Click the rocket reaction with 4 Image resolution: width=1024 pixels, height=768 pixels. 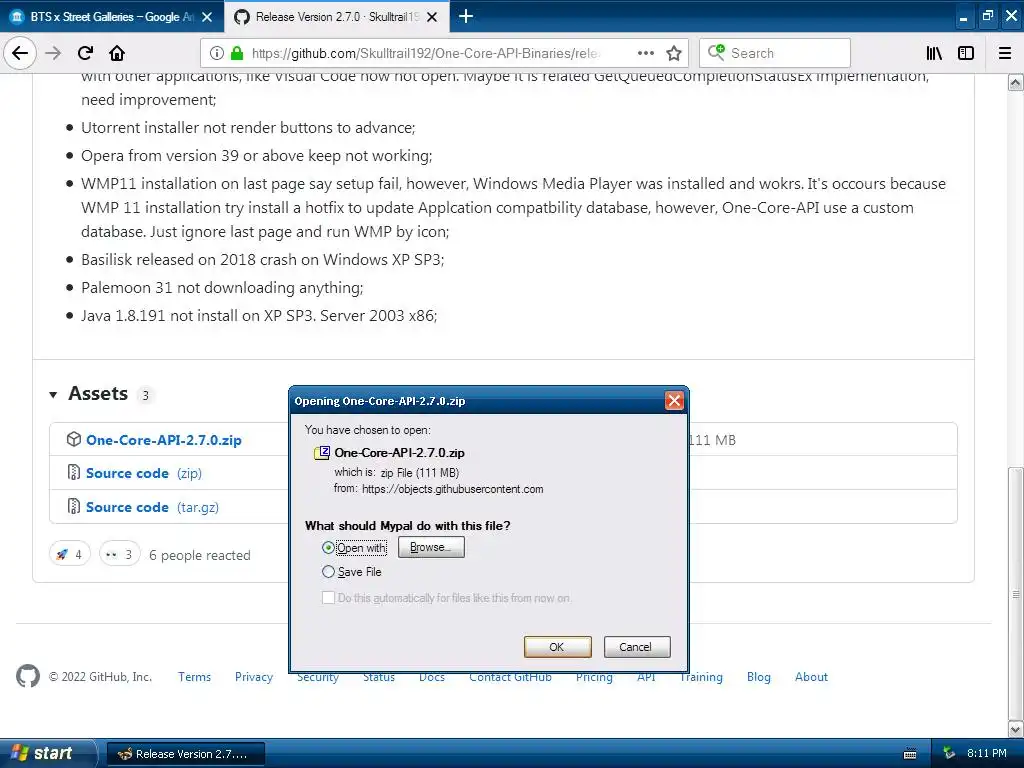click(69, 554)
